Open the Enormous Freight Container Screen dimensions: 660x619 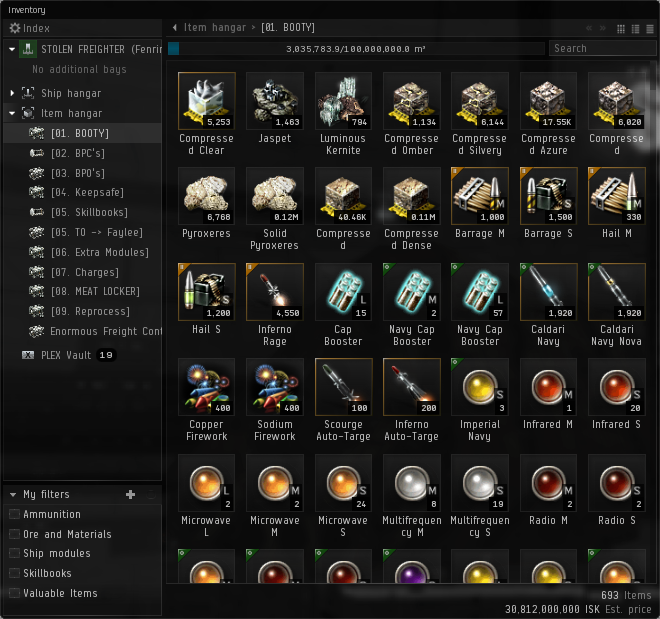[82, 332]
